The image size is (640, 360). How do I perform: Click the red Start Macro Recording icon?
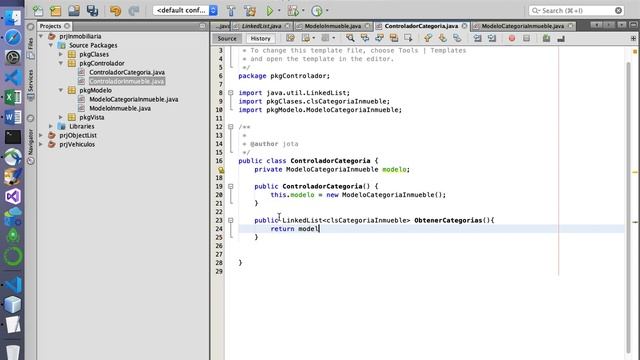[512, 38]
